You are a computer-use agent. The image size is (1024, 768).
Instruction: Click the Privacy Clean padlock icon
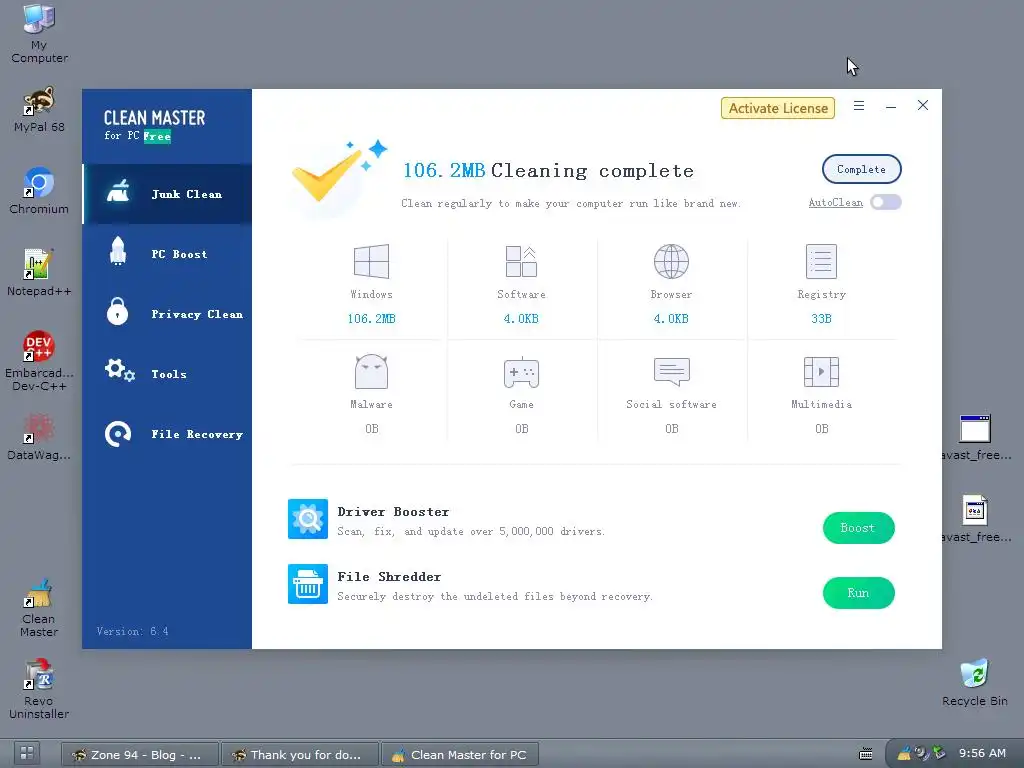click(x=118, y=311)
